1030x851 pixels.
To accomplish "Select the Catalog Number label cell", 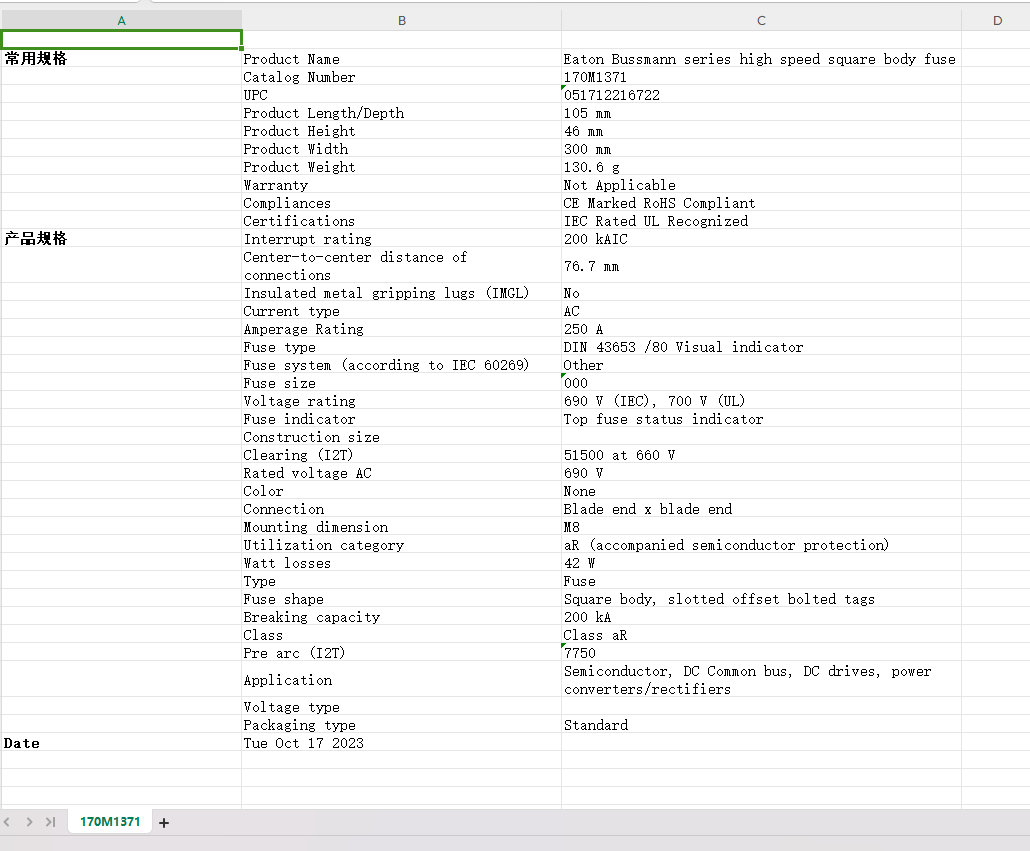I will [x=401, y=77].
